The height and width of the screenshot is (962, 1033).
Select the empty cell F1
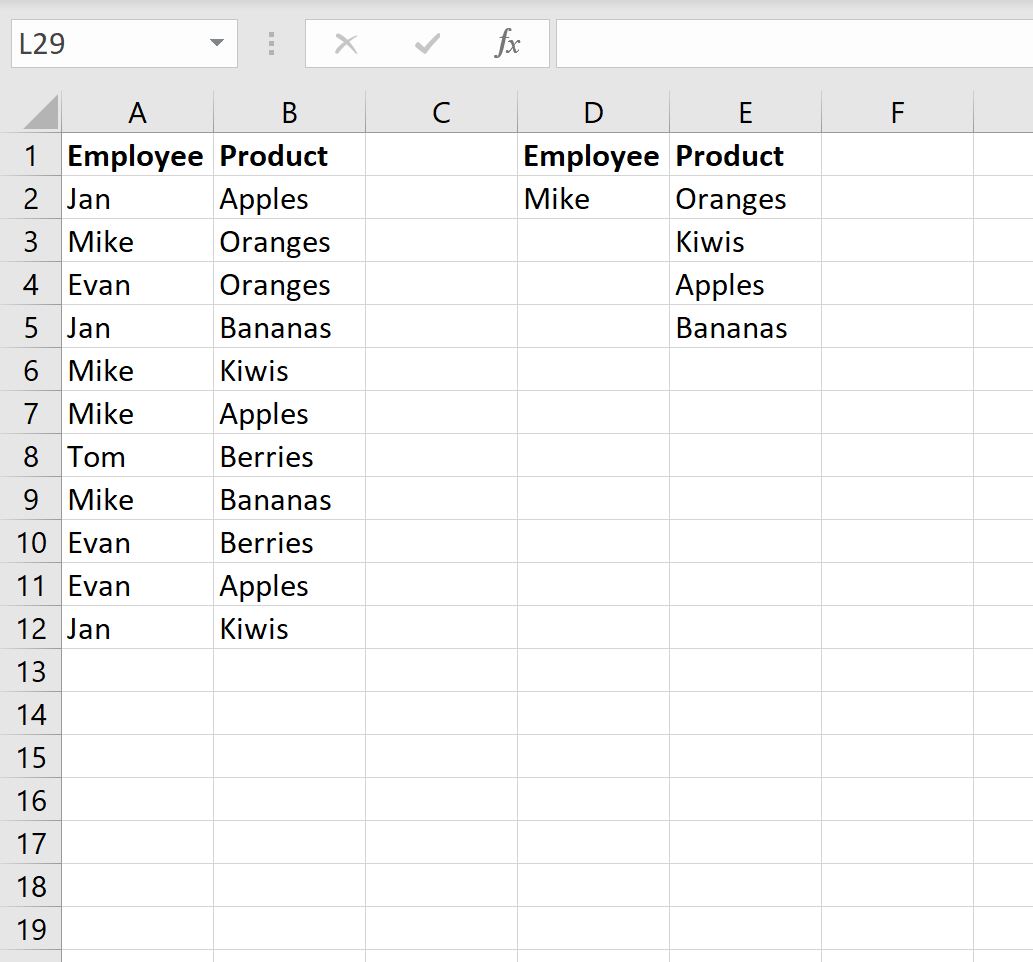896,155
